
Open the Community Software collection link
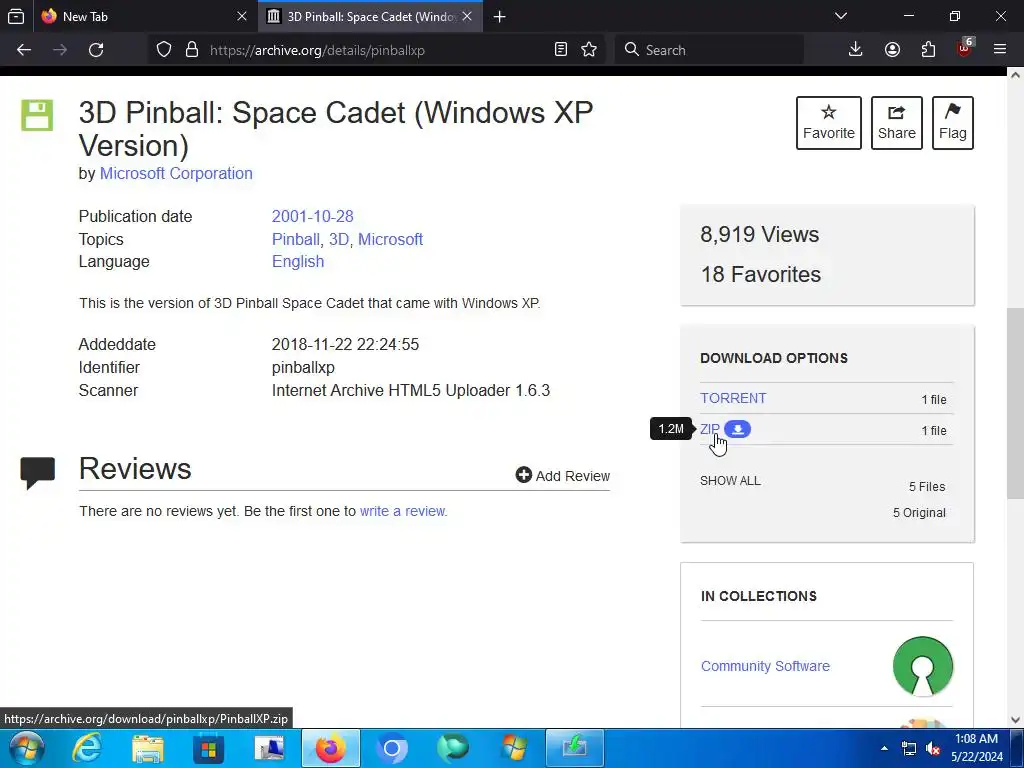click(x=765, y=666)
